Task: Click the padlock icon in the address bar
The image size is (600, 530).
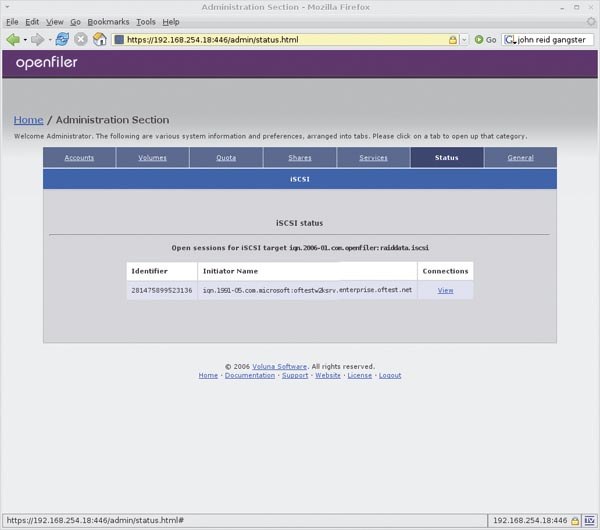Action: tap(453, 40)
